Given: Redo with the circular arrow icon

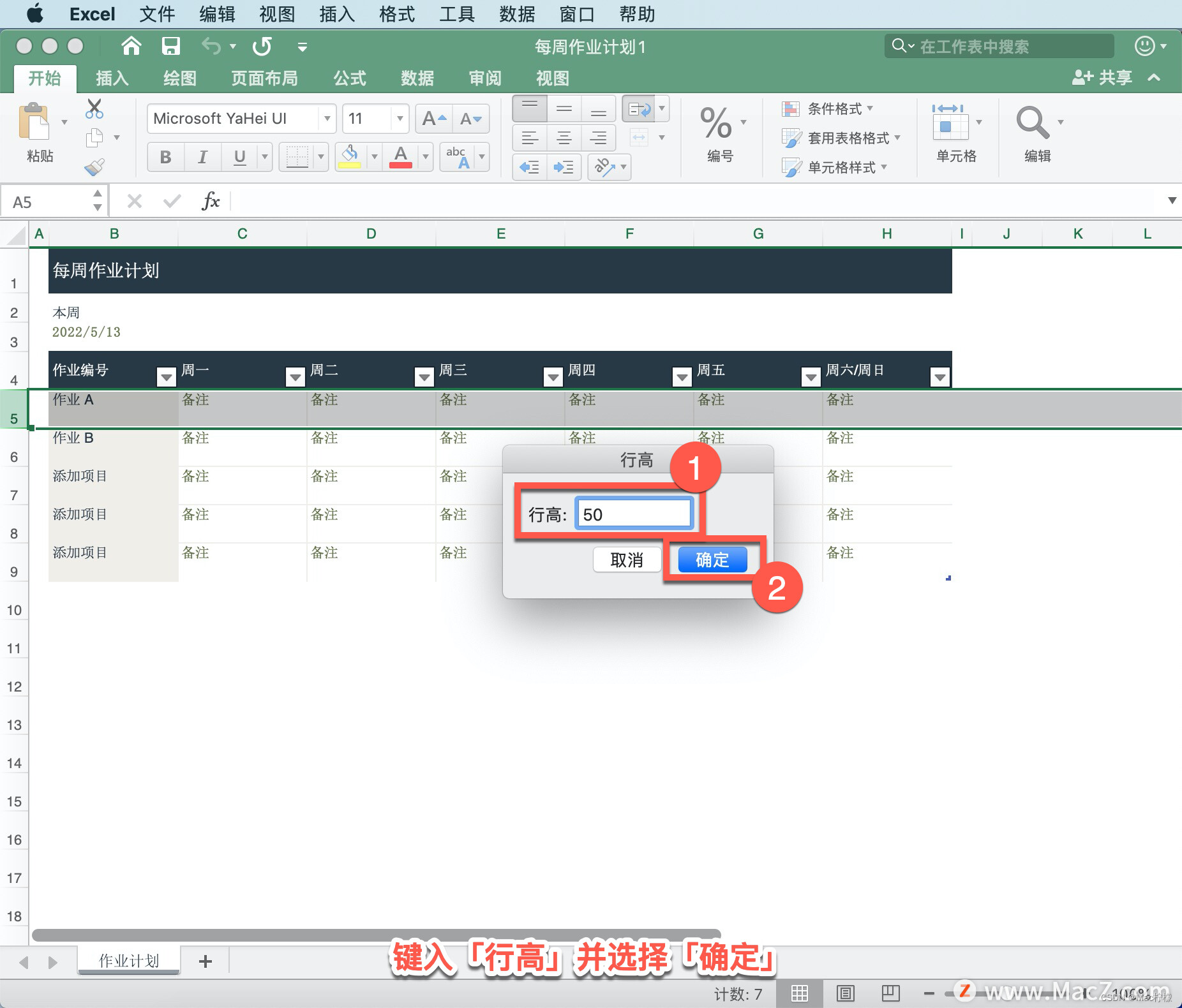Looking at the screenshot, I should (262, 46).
